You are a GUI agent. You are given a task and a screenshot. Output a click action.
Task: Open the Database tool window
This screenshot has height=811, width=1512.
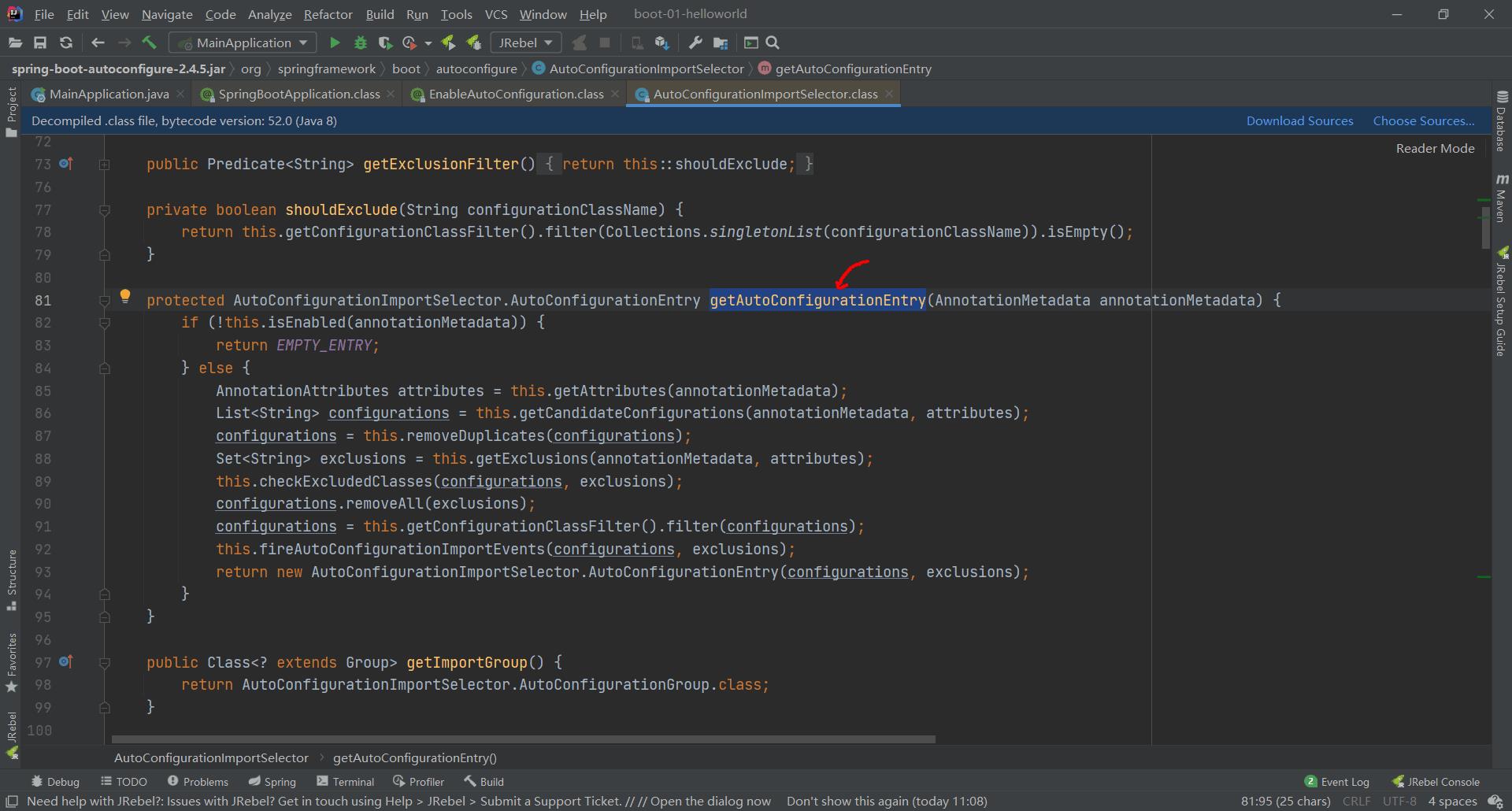[x=1502, y=120]
